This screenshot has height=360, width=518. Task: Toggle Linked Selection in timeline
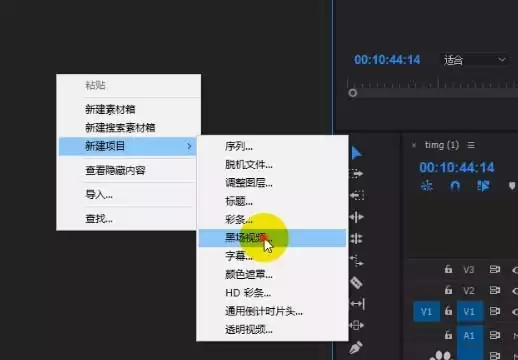(483, 186)
